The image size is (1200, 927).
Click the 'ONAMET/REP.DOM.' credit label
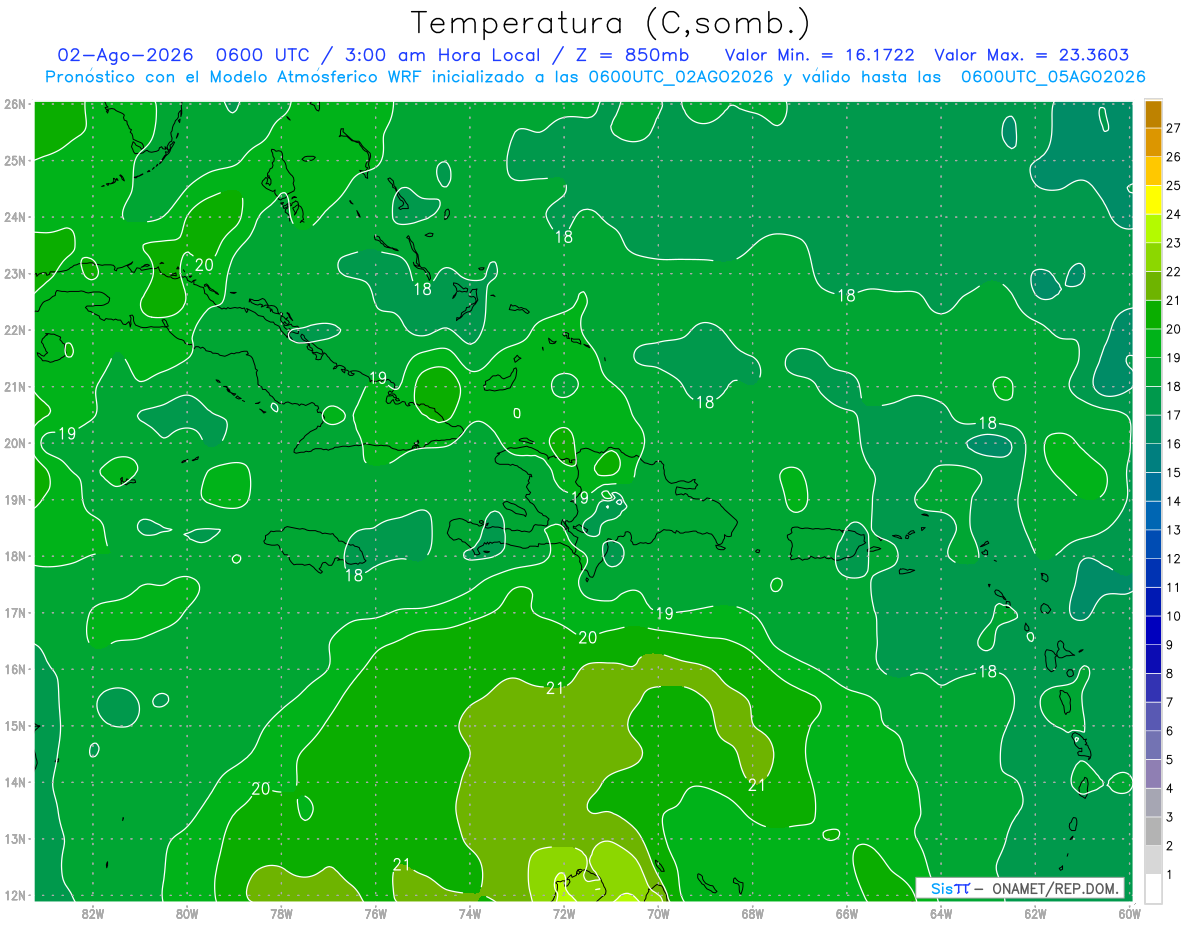pyautogui.click(x=1055, y=888)
